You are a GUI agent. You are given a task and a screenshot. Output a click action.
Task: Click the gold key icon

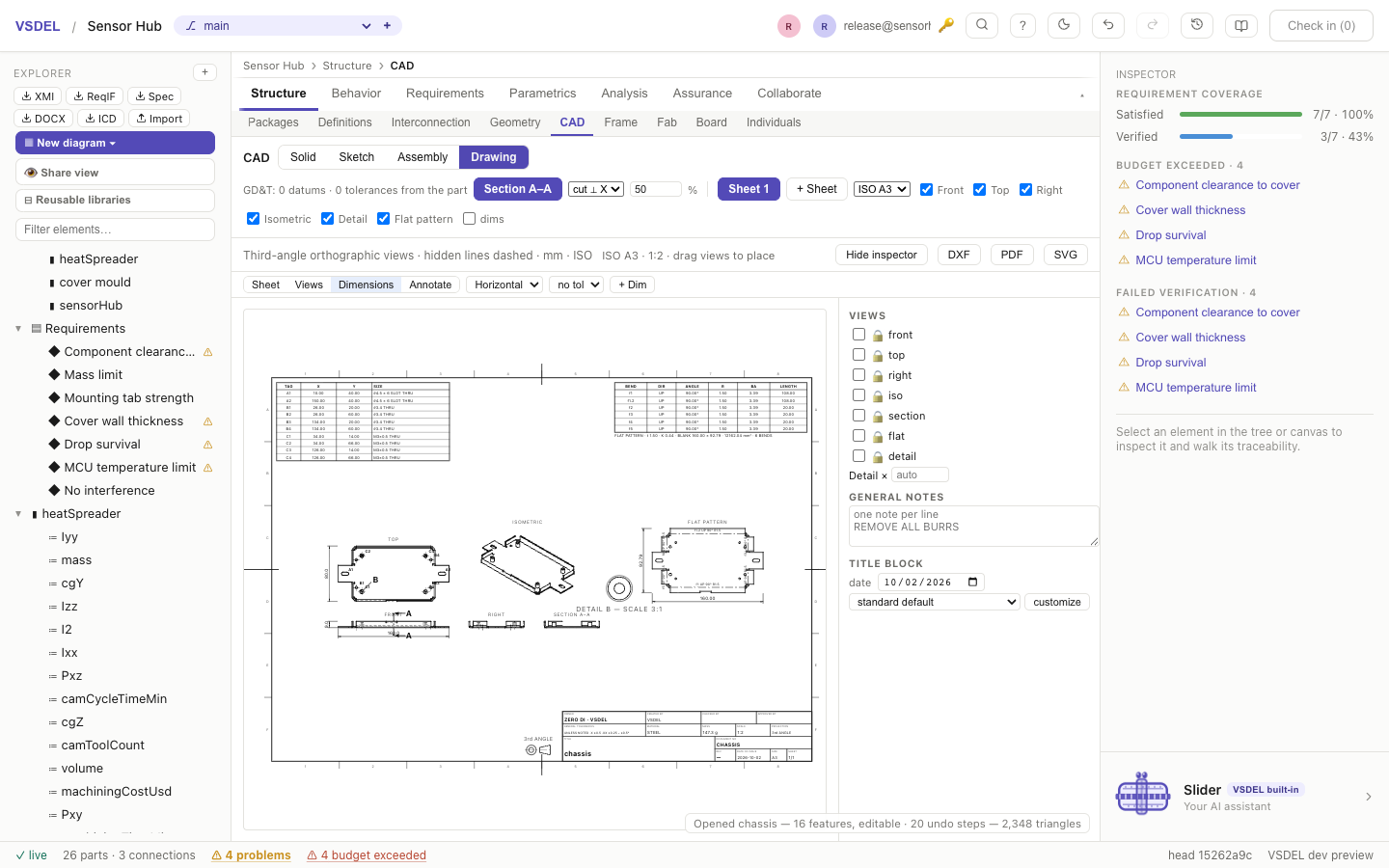(x=946, y=25)
